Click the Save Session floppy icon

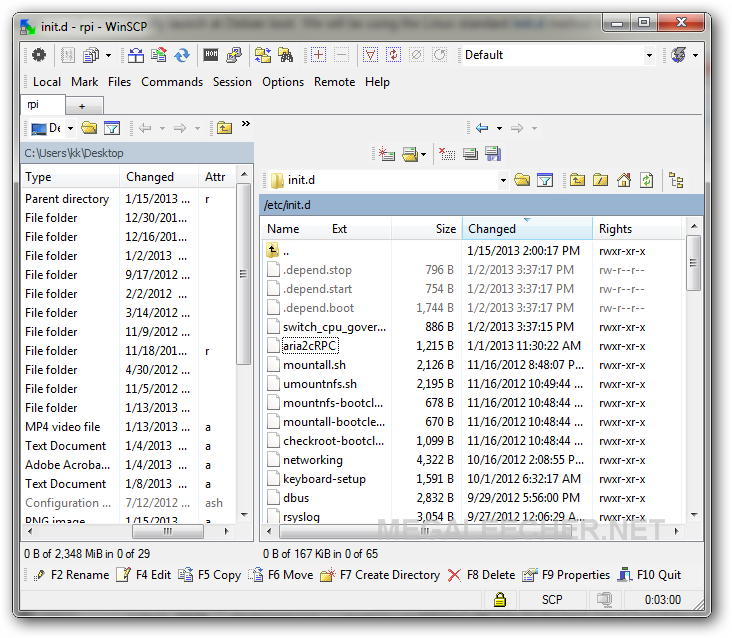pos(493,154)
